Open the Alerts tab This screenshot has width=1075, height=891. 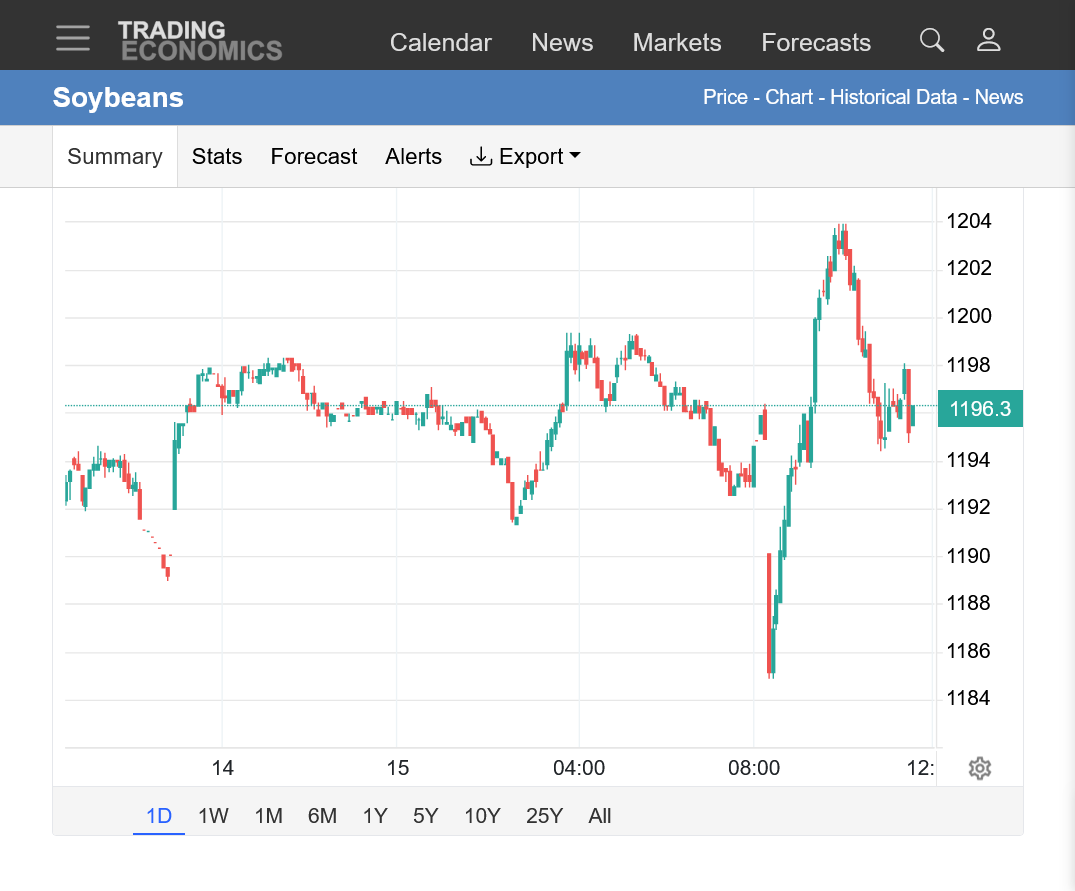pyautogui.click(x=413, y=156)
